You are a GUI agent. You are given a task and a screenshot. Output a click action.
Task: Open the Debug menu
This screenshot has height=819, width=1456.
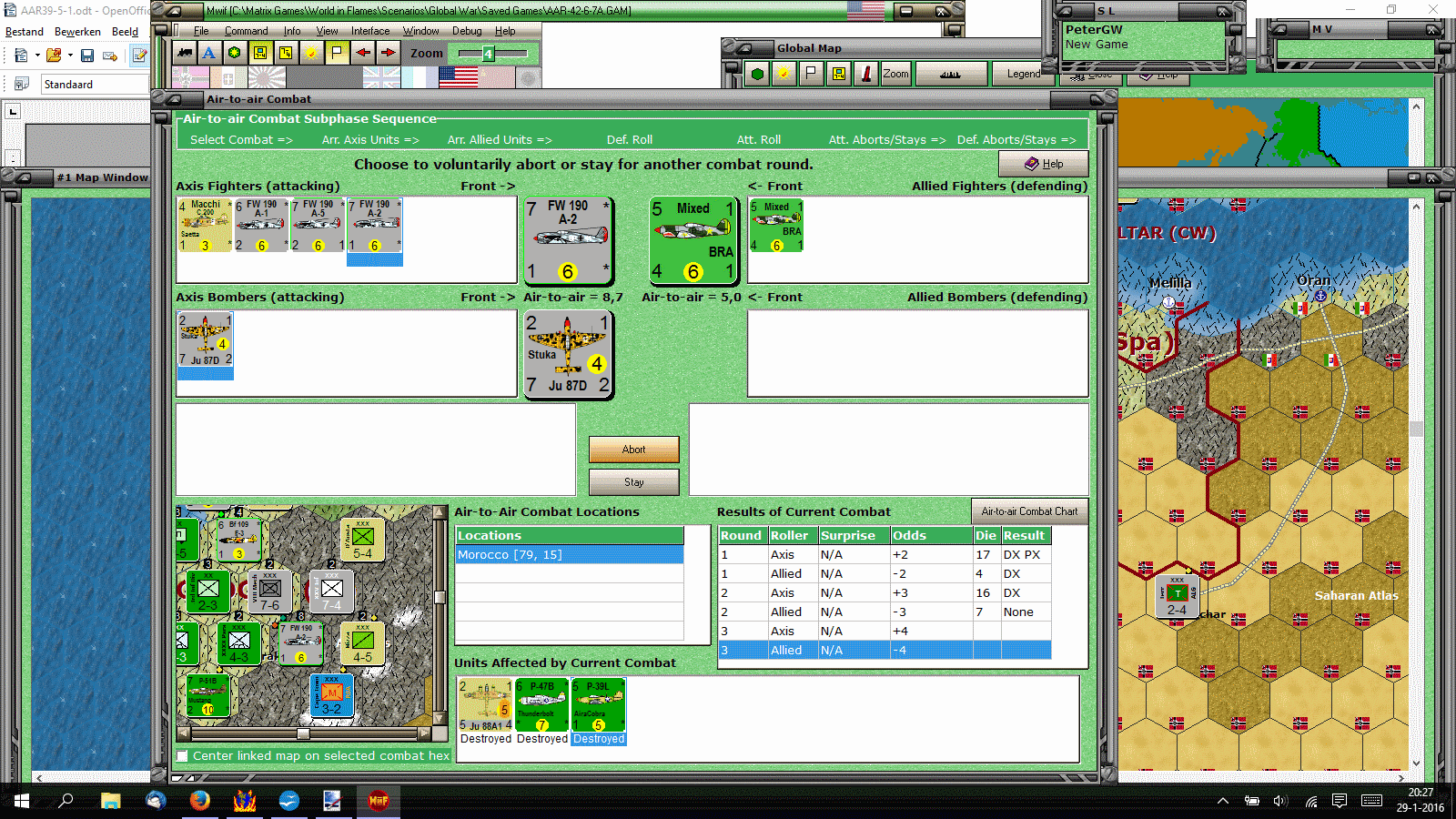467,31
